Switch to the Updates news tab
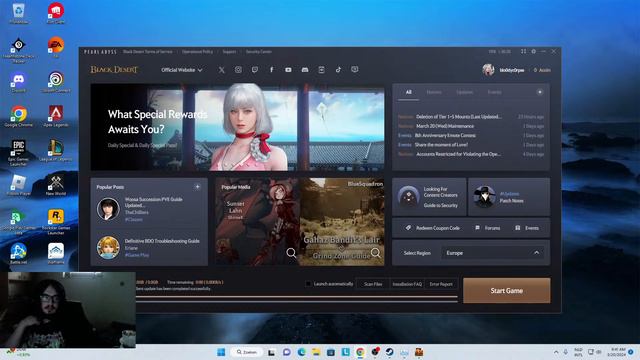The image size is (640, 360). 464,92
